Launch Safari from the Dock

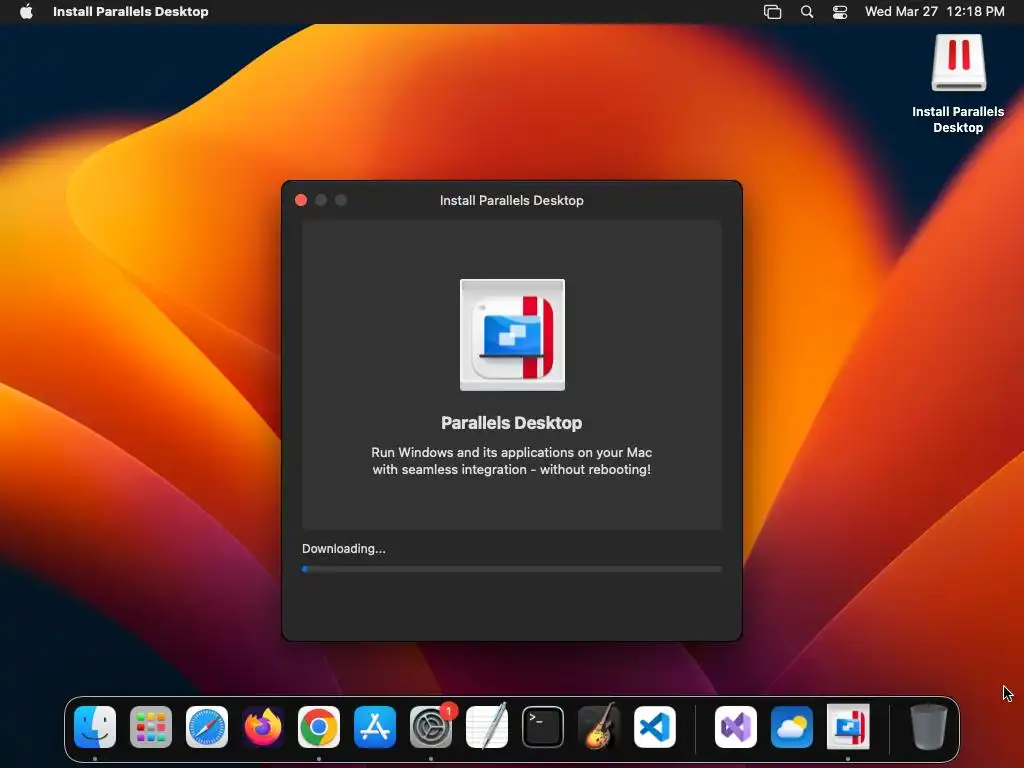pos(207,727)
